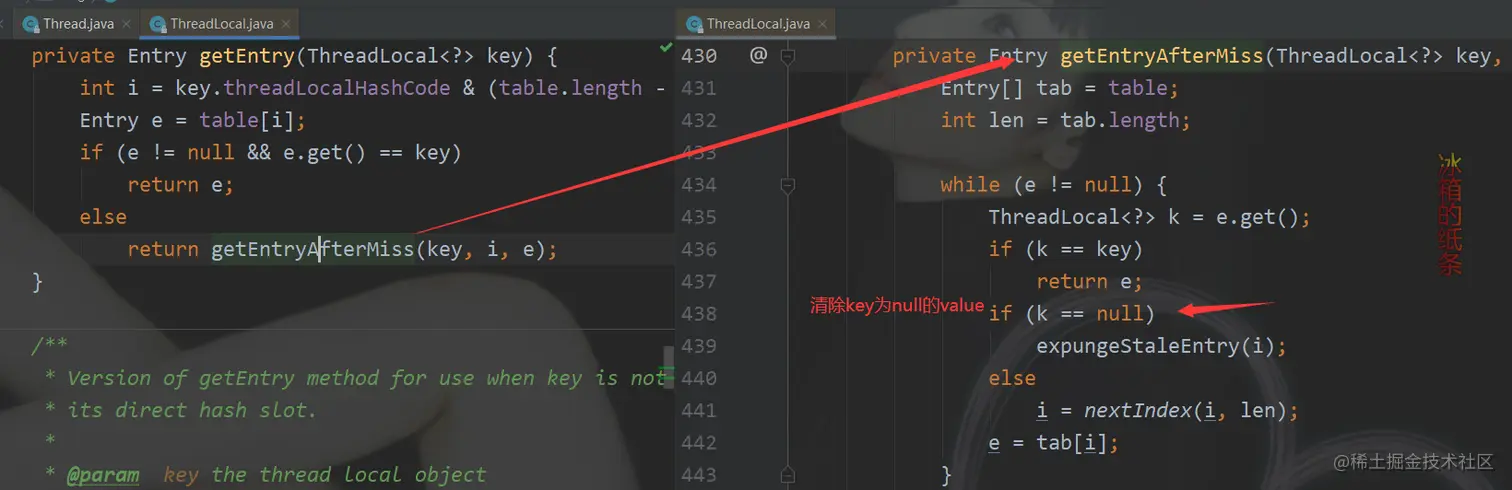Click line number 430 in the gutter

pos(699,57)
